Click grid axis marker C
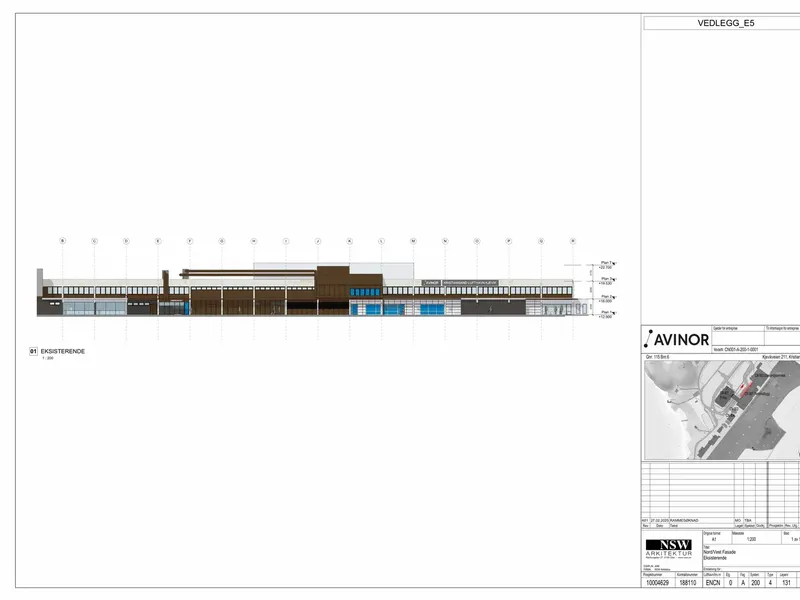 click(94, 241)
